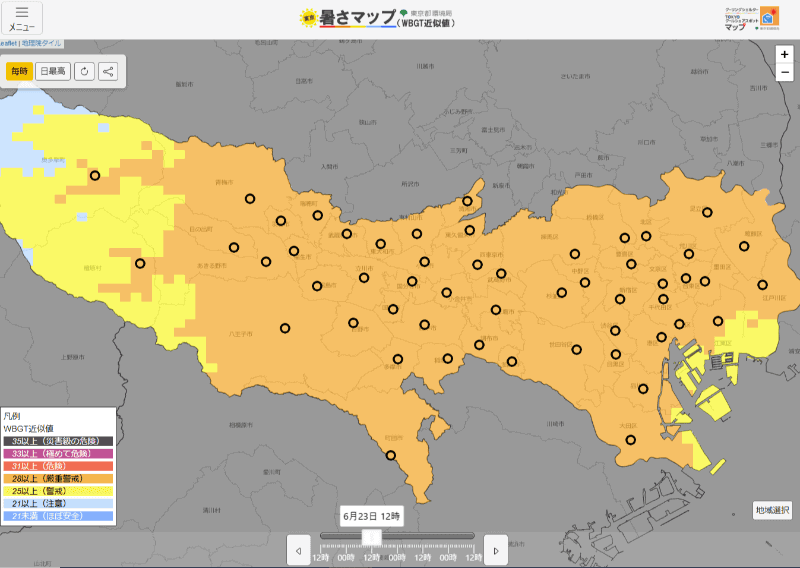Click the 6月23日 12時 time label
800x568 pixels.
coord(371,516)
